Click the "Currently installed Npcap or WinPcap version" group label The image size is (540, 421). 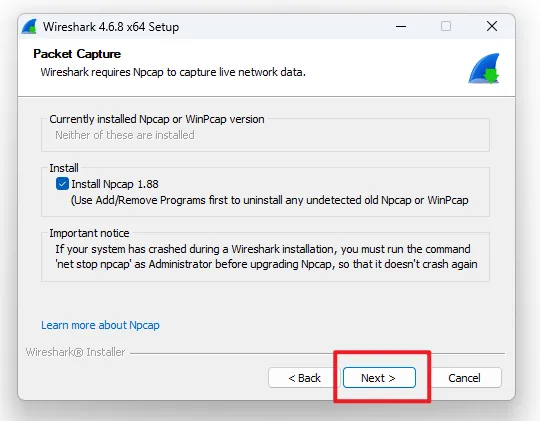(157, 119)
